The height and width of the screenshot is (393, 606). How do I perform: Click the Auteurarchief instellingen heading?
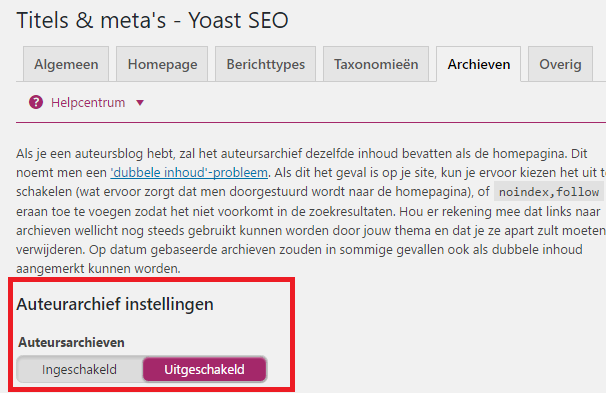pos(115,304)
